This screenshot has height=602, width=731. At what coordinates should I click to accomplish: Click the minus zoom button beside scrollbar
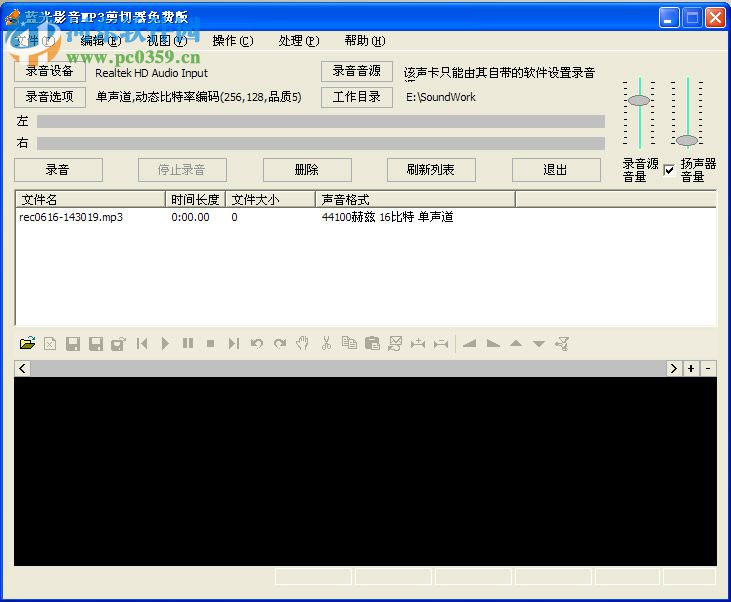(708, 368)
